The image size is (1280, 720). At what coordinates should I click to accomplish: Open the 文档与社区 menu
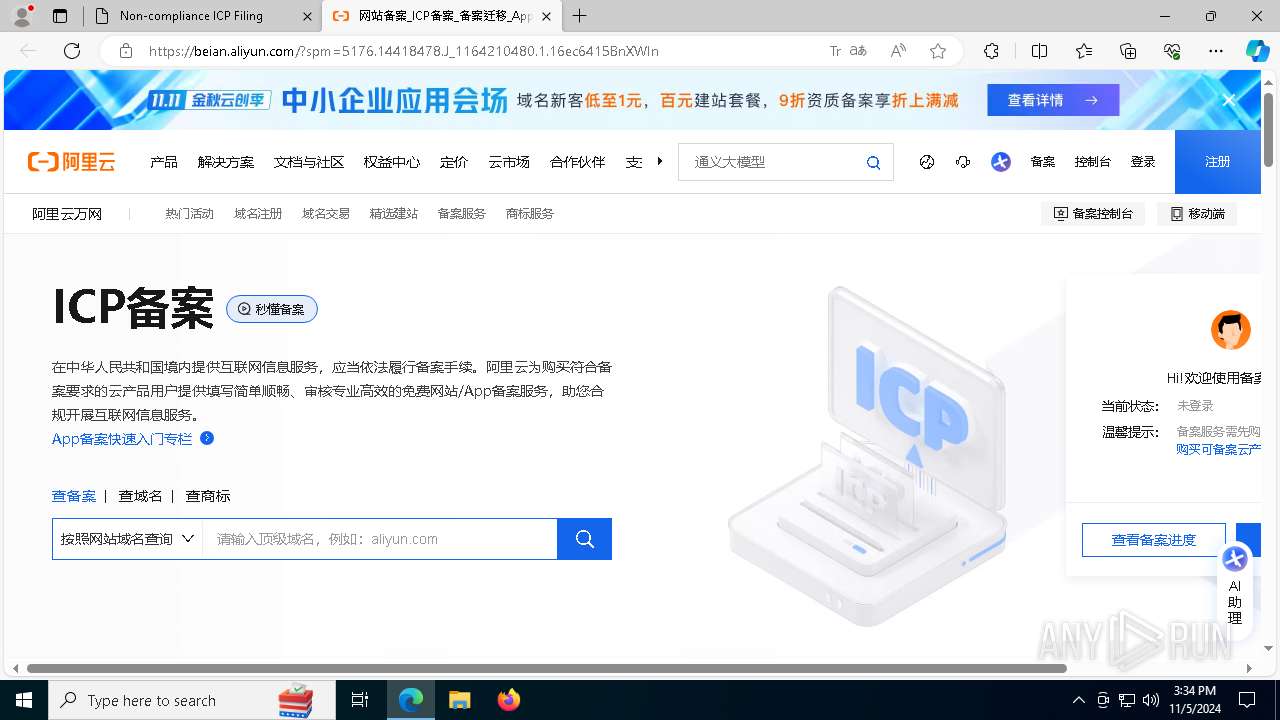309,162
